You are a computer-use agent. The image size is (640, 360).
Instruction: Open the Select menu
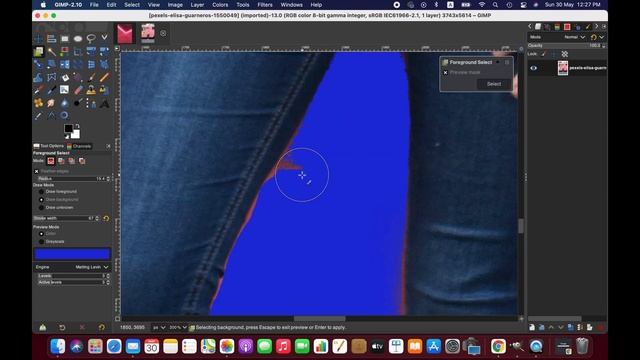tap(132, 5)
